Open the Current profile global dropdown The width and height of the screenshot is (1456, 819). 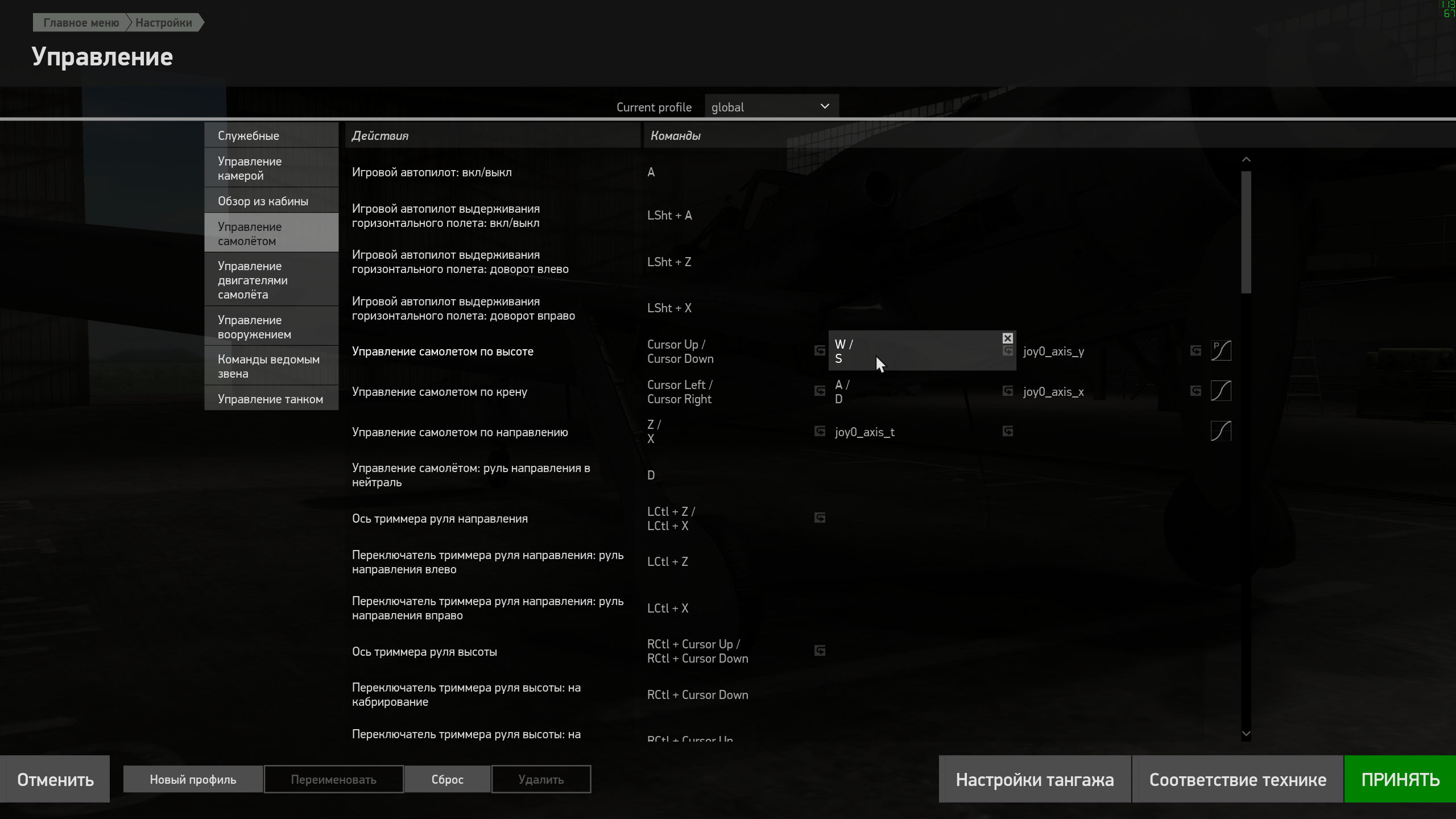[771, 107]
